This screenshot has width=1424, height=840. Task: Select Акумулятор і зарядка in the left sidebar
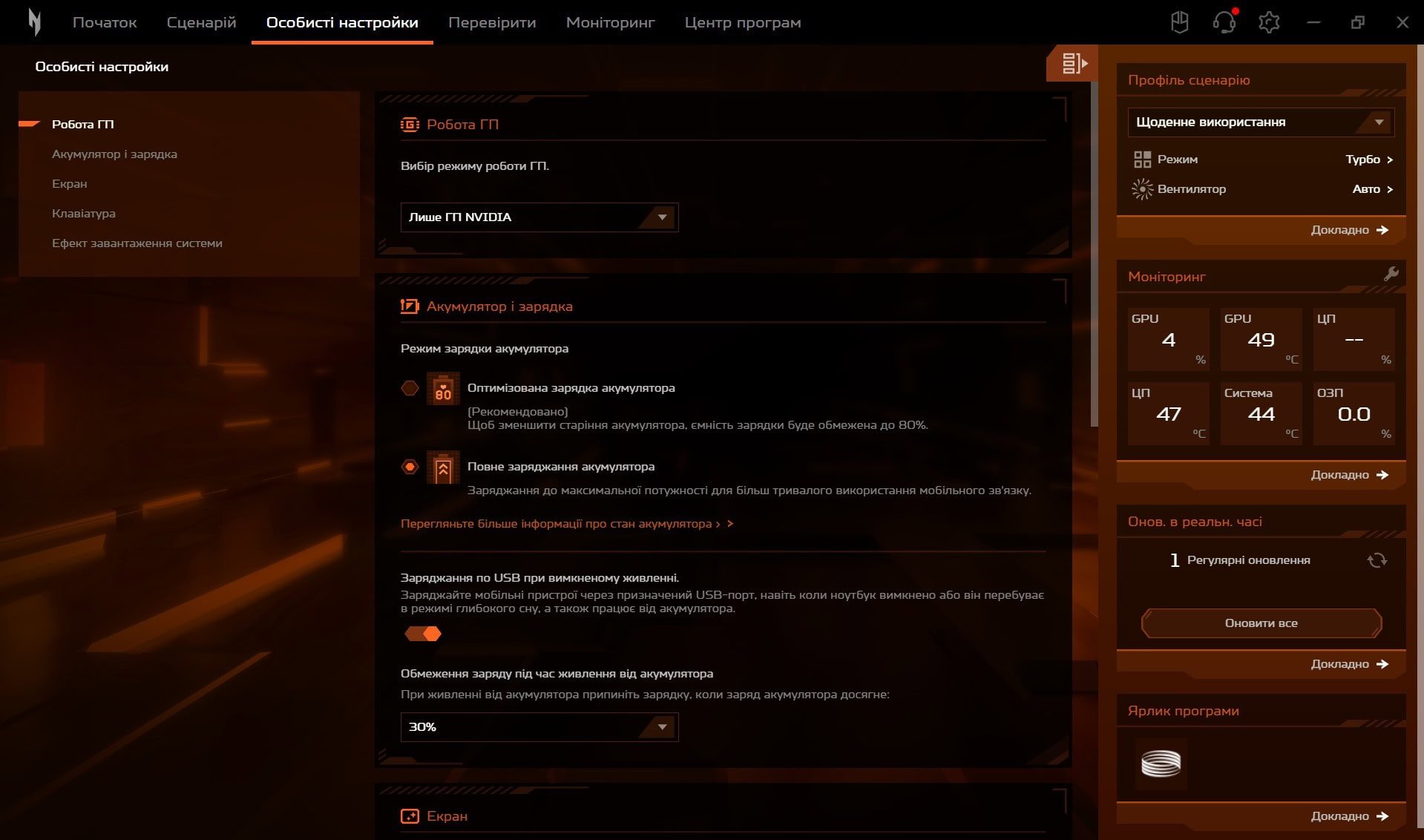click(x=114, y=154)
